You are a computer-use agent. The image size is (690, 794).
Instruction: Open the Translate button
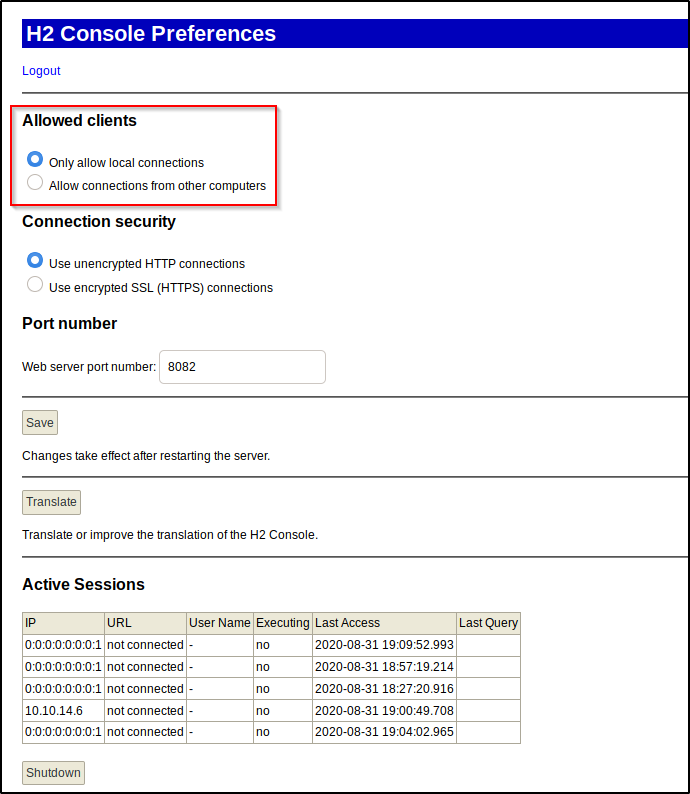(51, 502)
